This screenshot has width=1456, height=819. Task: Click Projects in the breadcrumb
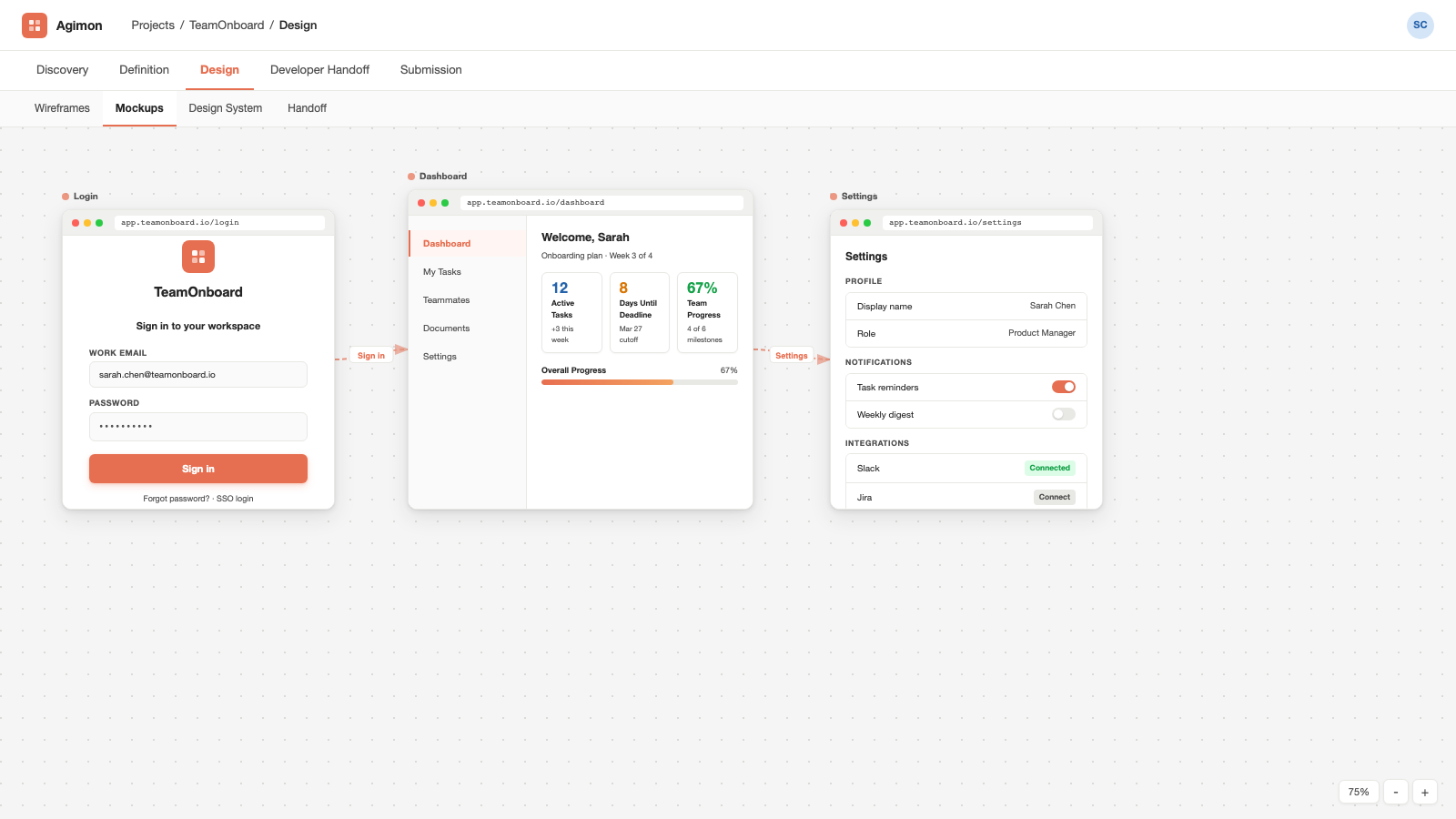pos(153,25)
